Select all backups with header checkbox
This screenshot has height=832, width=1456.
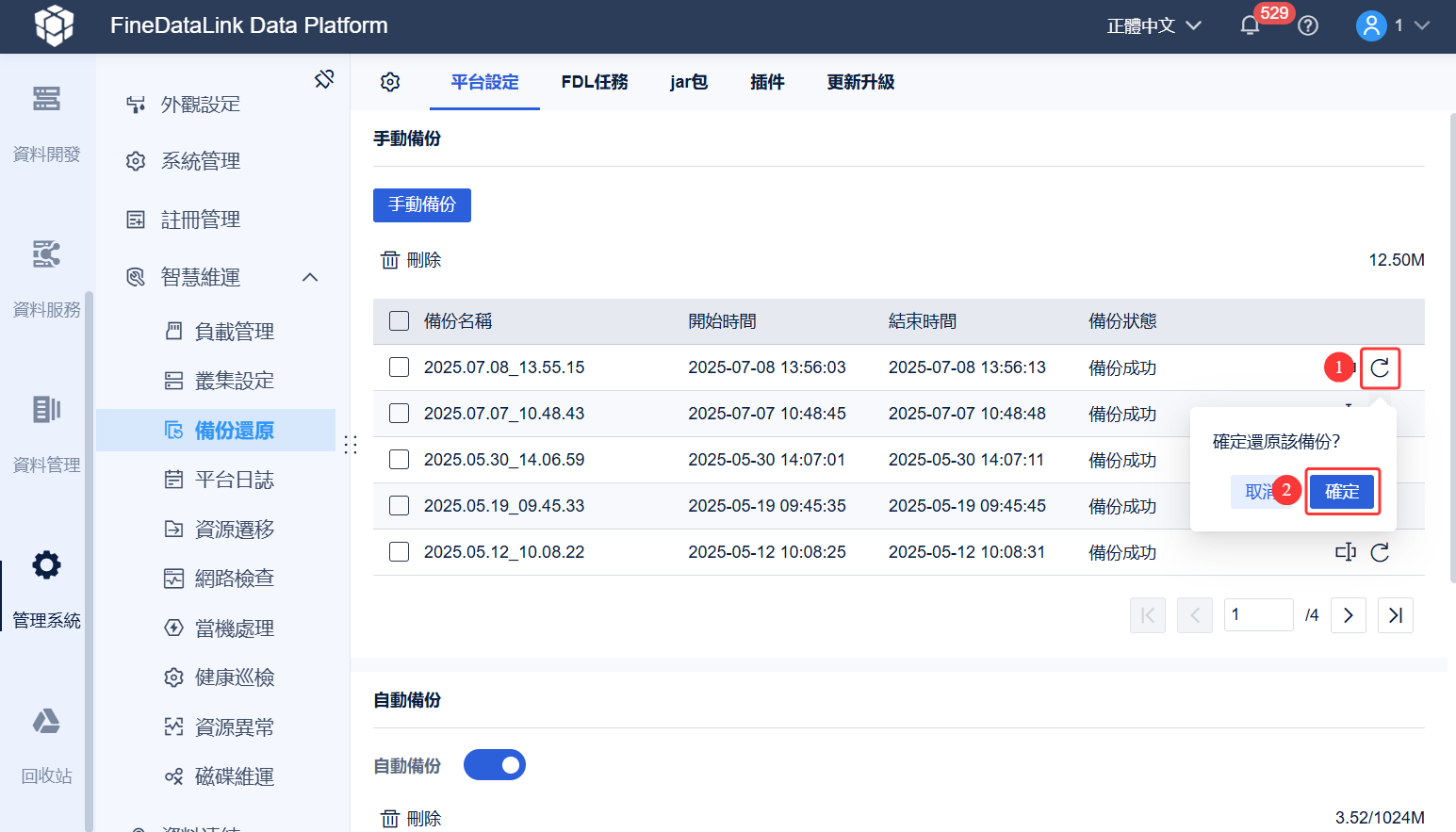point(400,321)
